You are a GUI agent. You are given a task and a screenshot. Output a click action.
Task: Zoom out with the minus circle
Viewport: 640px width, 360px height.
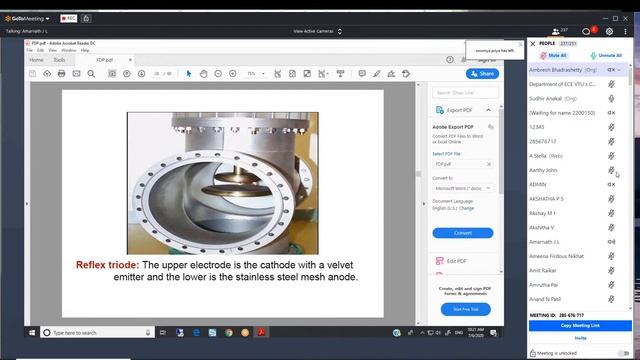tap(218, 74)
